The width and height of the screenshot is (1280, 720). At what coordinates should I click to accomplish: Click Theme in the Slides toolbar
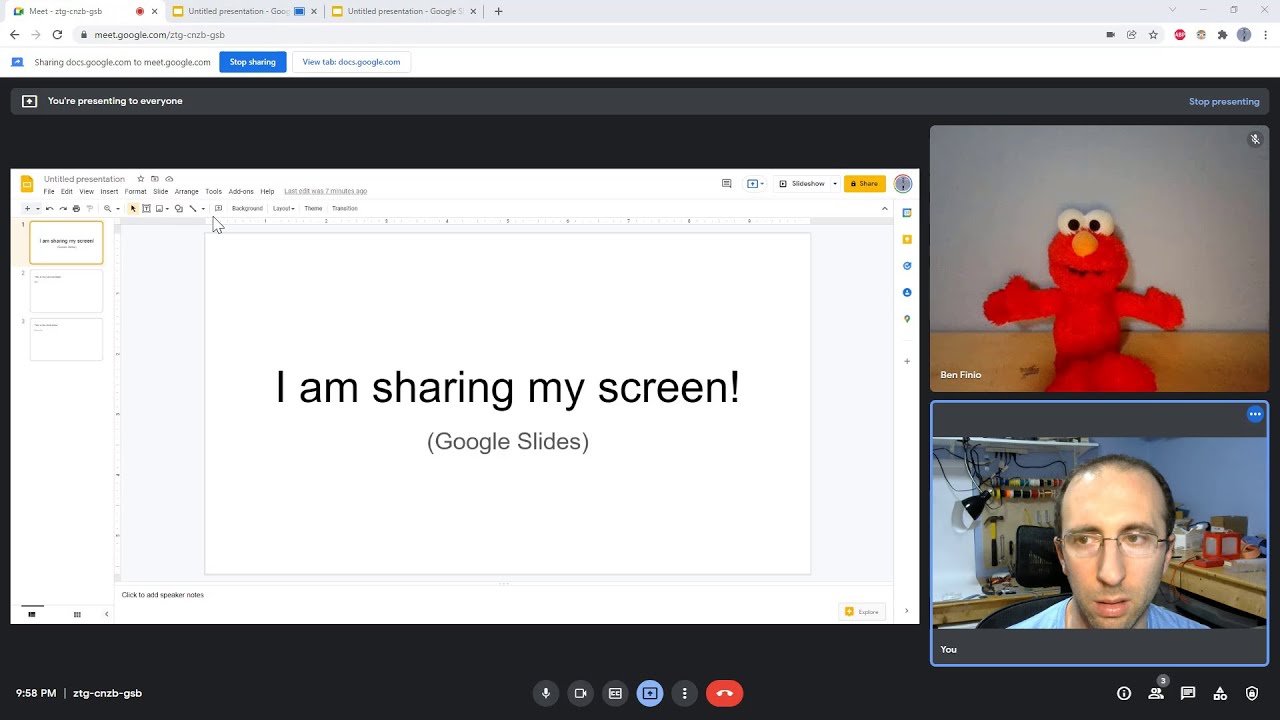(313, 208)
